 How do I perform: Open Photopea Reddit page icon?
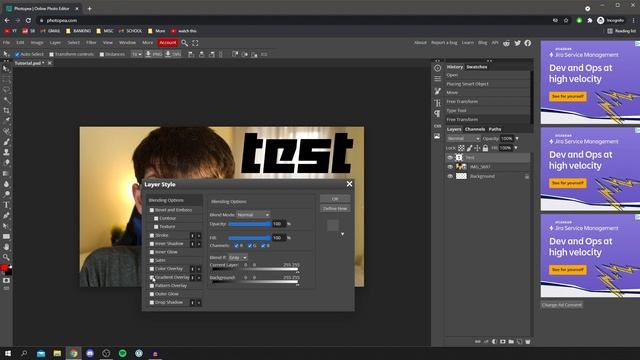[507, 43]
